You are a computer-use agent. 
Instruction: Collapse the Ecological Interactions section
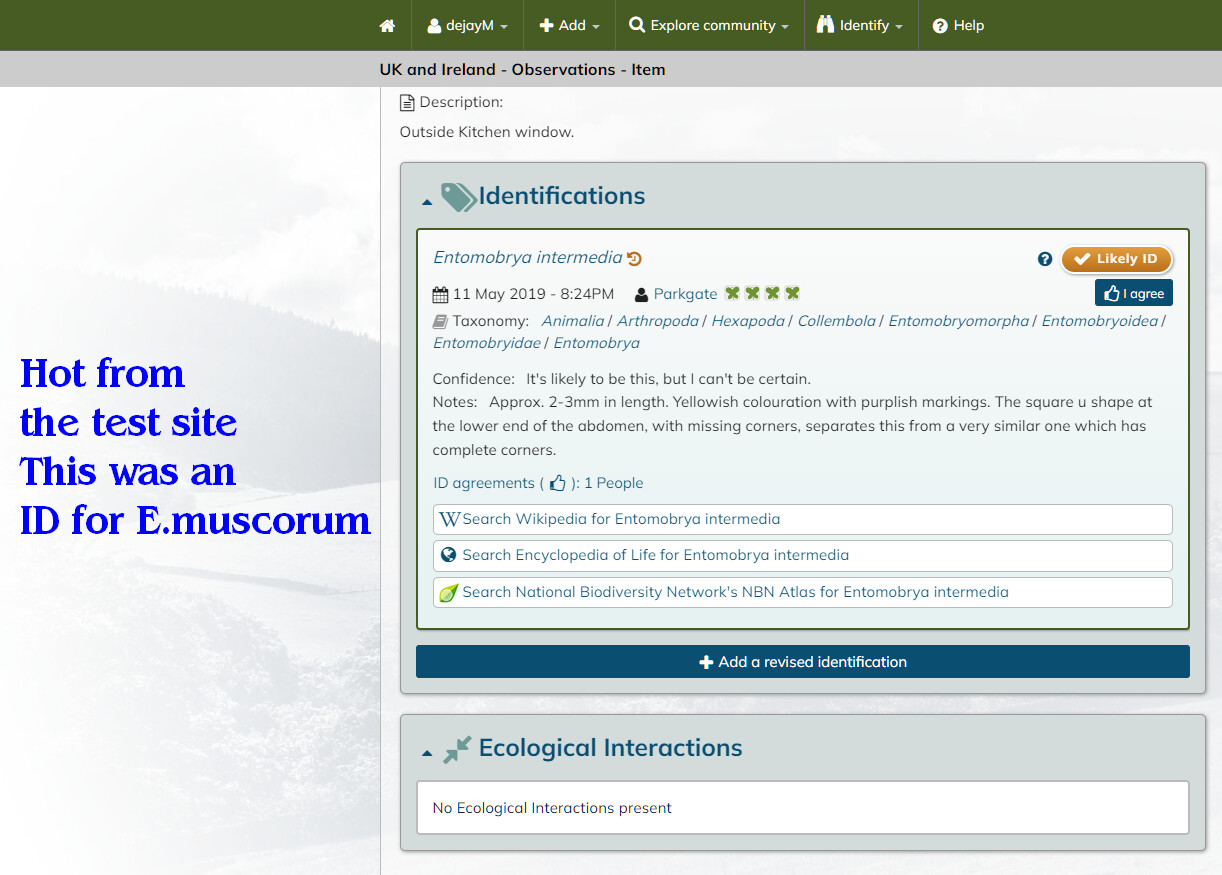click(x=427, y=753)
